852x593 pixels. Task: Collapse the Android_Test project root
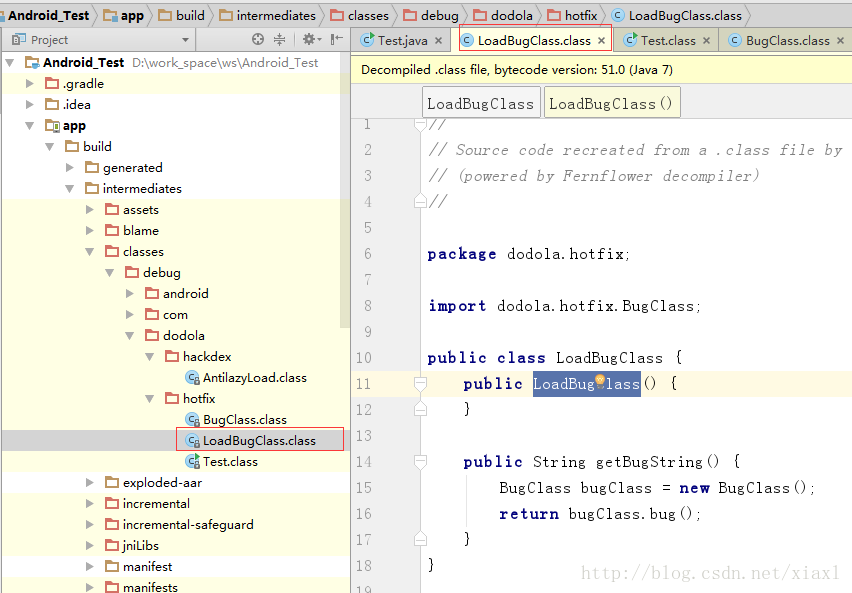click(10, 63)
